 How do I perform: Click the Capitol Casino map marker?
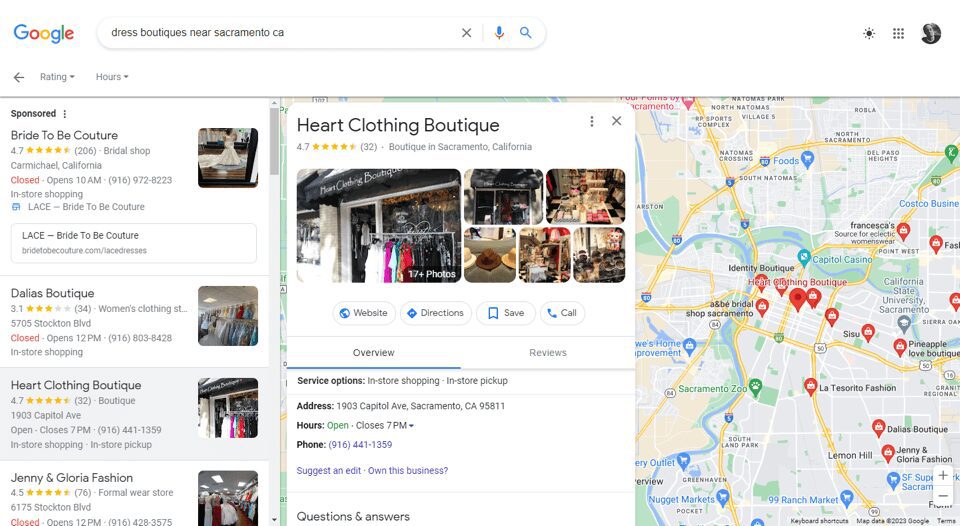coord(804,257)
